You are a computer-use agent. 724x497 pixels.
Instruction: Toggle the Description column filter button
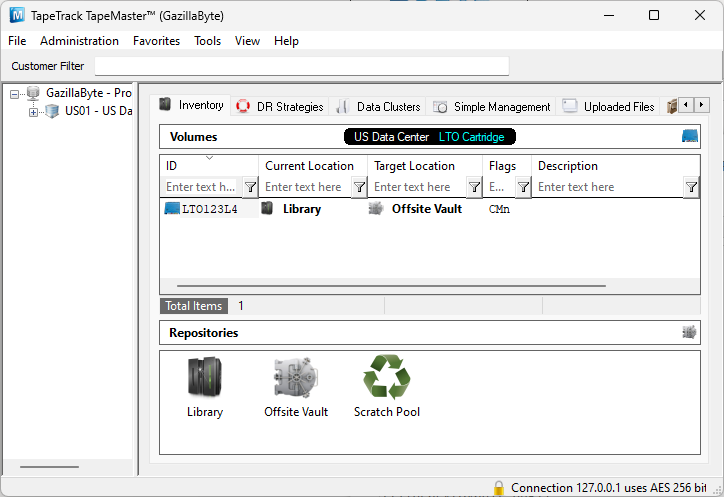(691, 187)
